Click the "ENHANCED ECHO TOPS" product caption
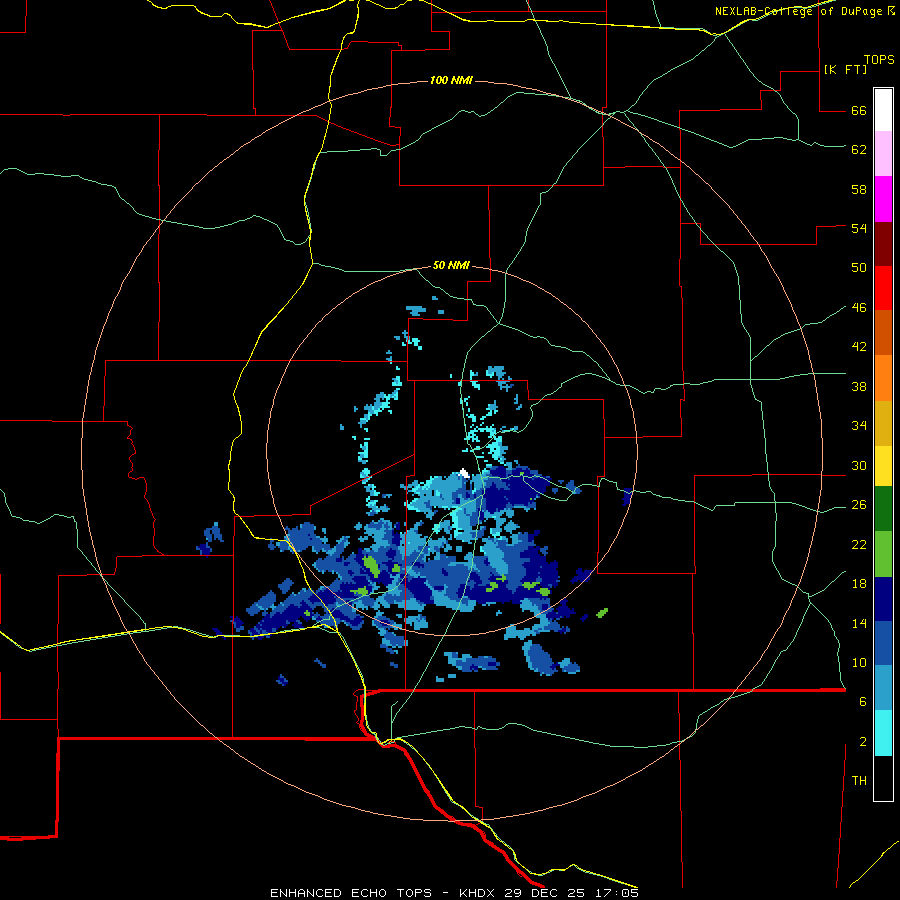900x900 pixels. [x=351, y=893]
